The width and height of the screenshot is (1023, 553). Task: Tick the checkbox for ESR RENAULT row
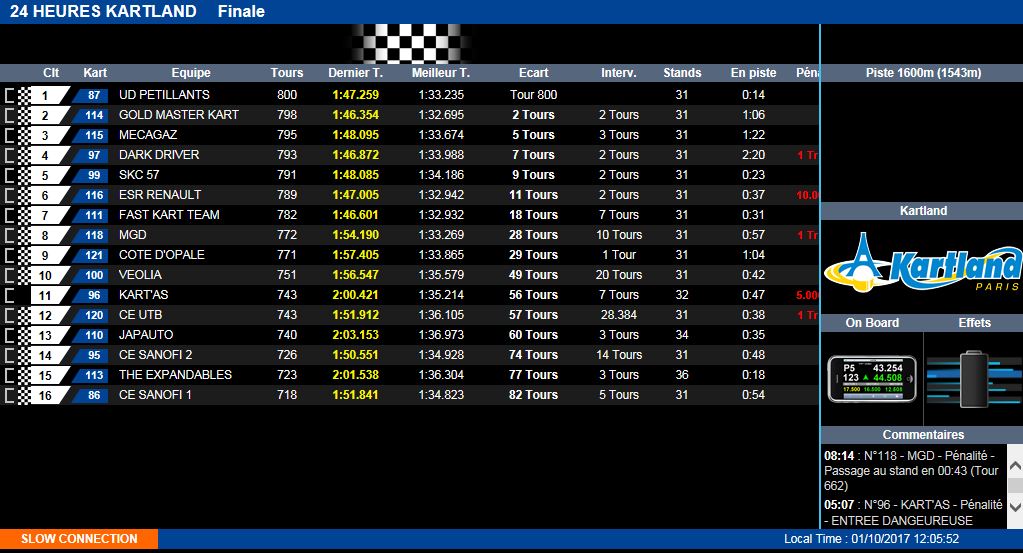[10, 195]
